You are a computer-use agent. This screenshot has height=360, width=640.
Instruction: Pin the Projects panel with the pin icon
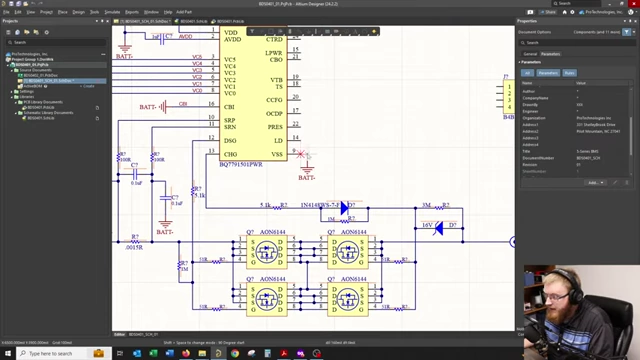[102, 21]
